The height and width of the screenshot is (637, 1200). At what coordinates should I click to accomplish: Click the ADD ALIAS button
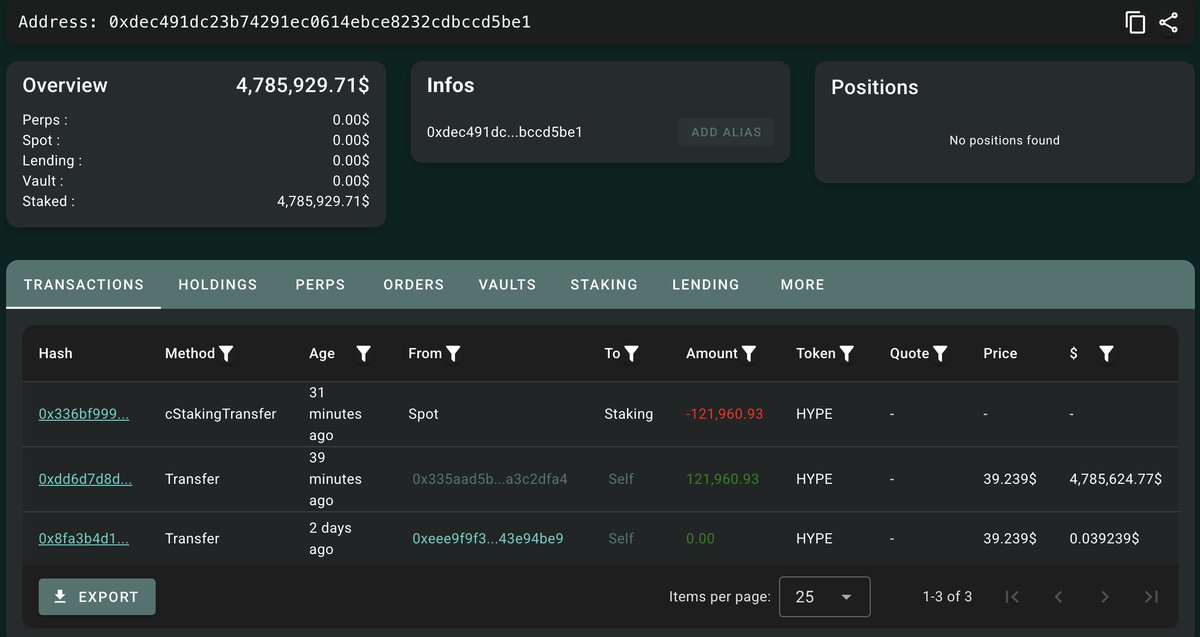point(726,132)
